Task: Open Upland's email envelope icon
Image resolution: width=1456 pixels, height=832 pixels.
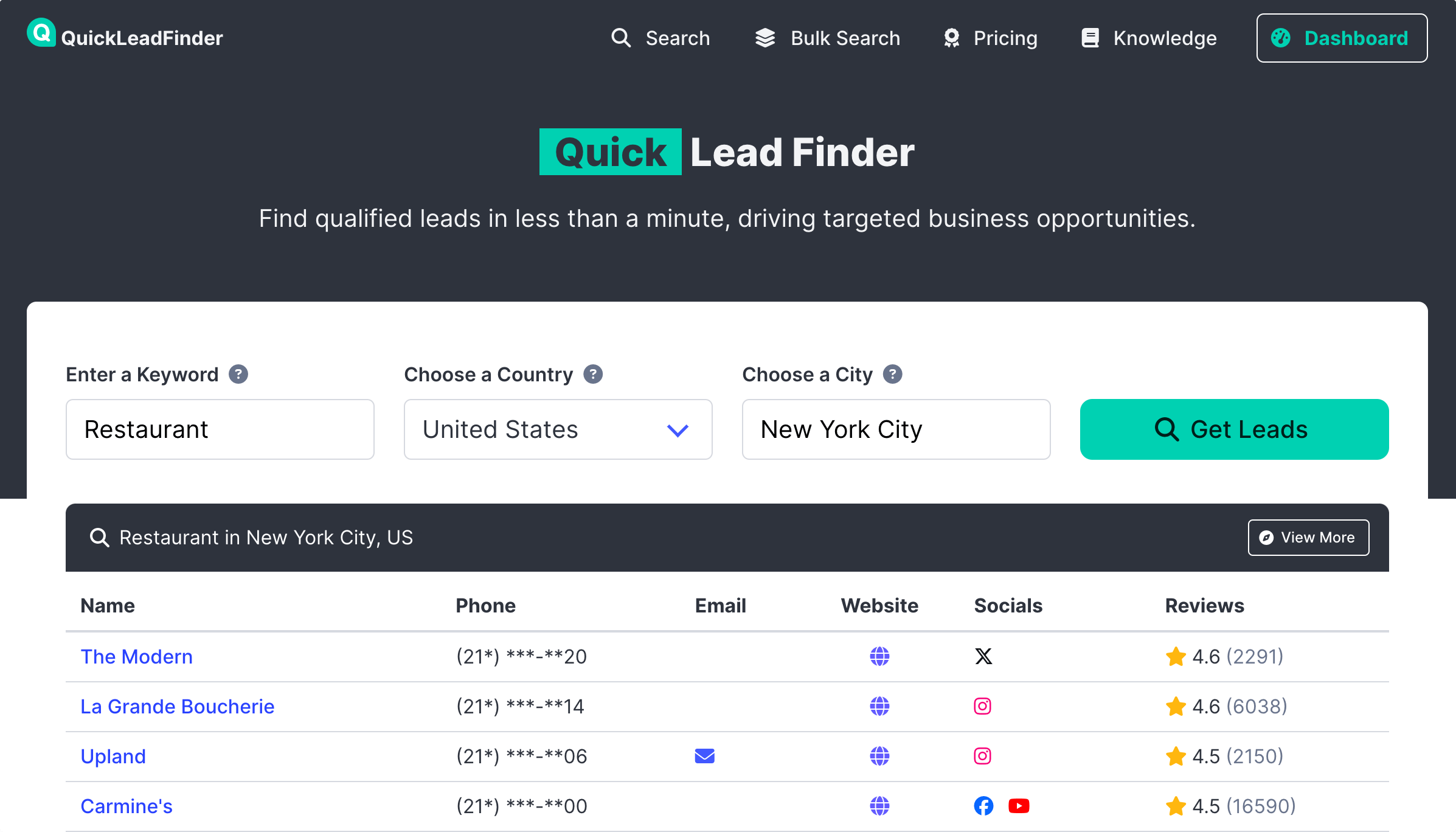Action: point(704,756)
